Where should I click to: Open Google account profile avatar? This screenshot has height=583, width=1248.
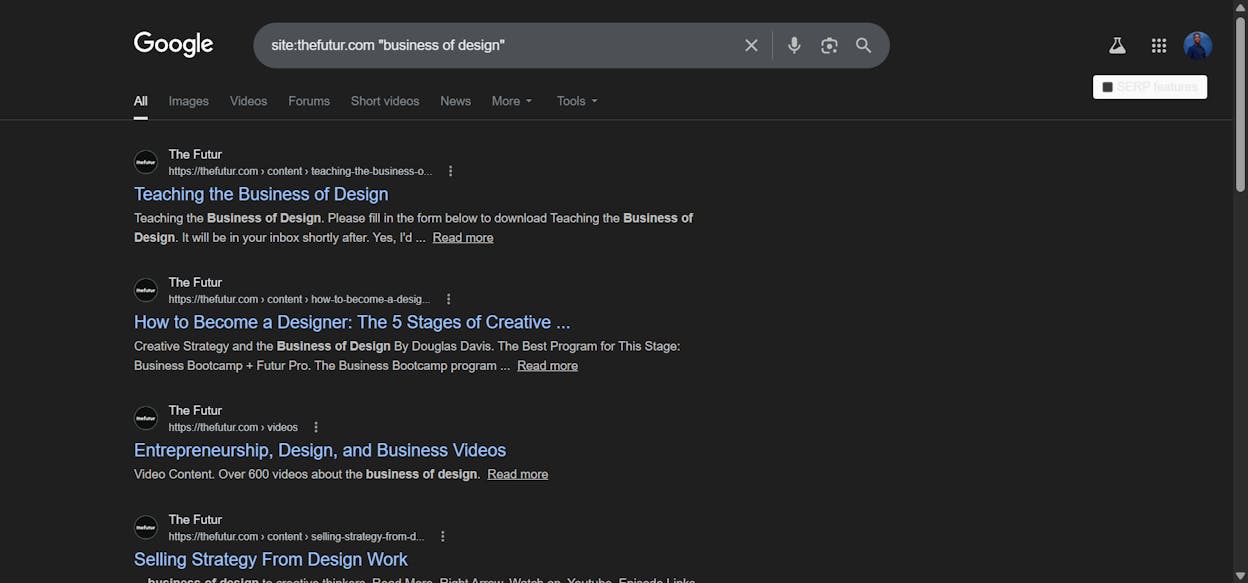click(1198, 45)
